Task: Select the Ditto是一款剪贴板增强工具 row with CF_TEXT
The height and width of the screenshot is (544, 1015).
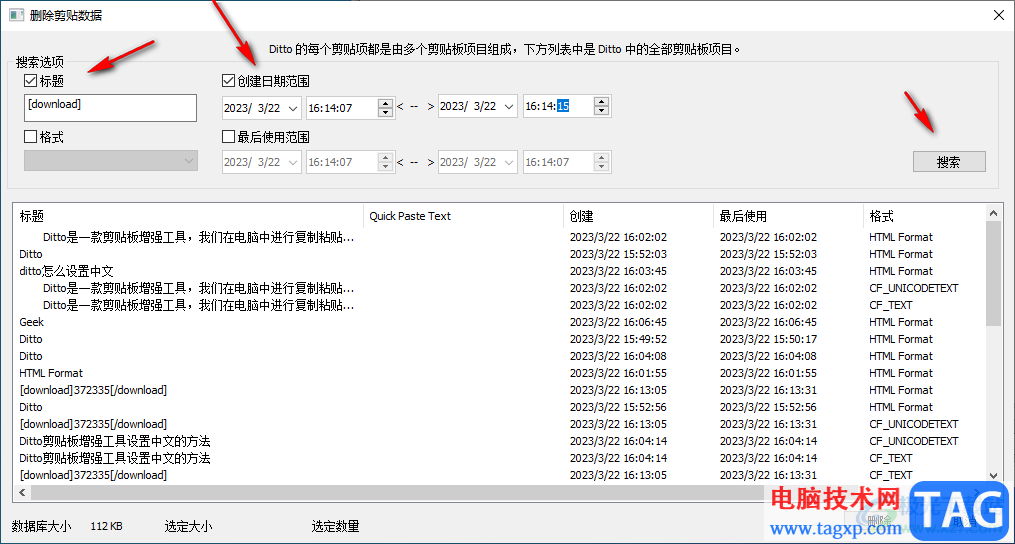Action: [499, 304]
